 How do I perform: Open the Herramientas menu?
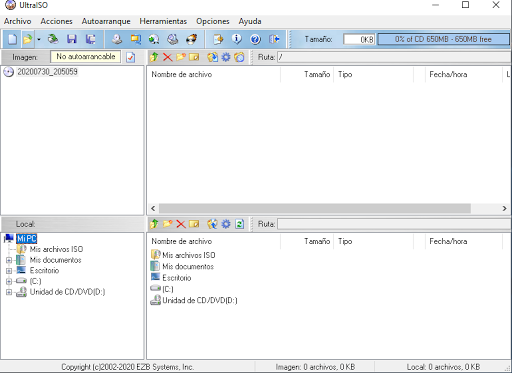click(x=163, y=21)
